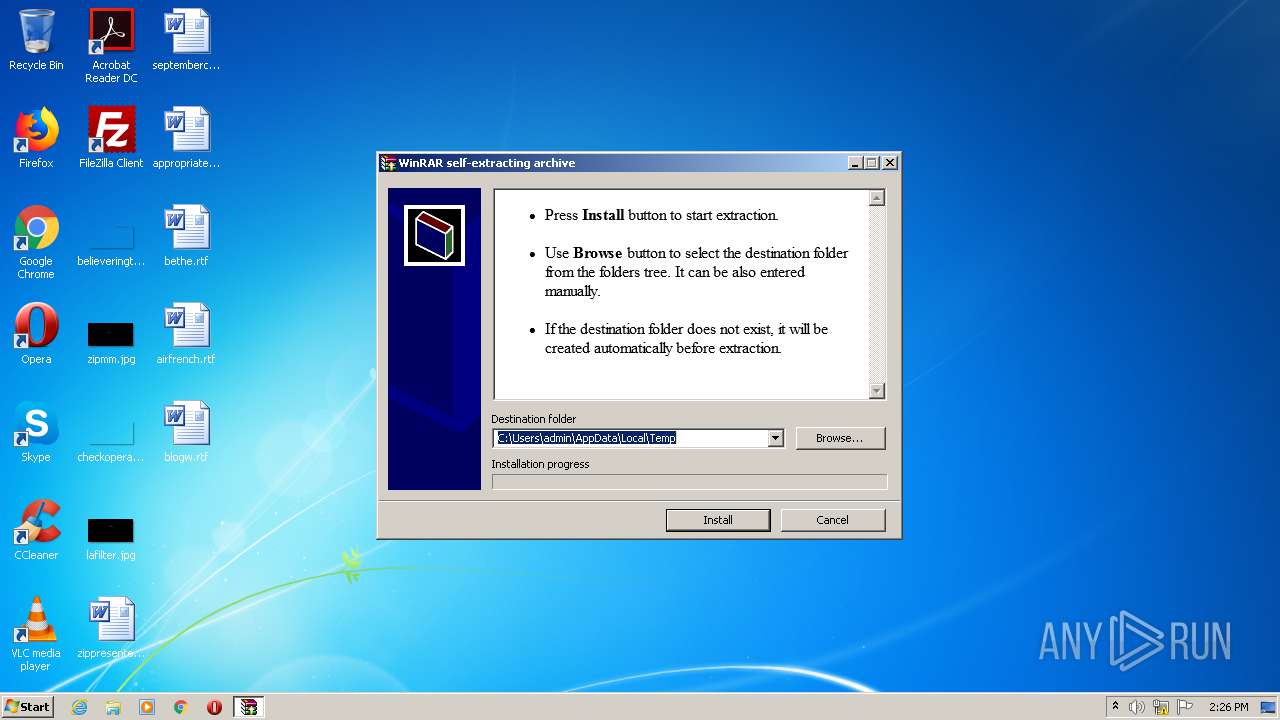Minimize the WinRAR self-extracting archive window
The height and width of the screenshot is (720, 1280).
point(855,163)
